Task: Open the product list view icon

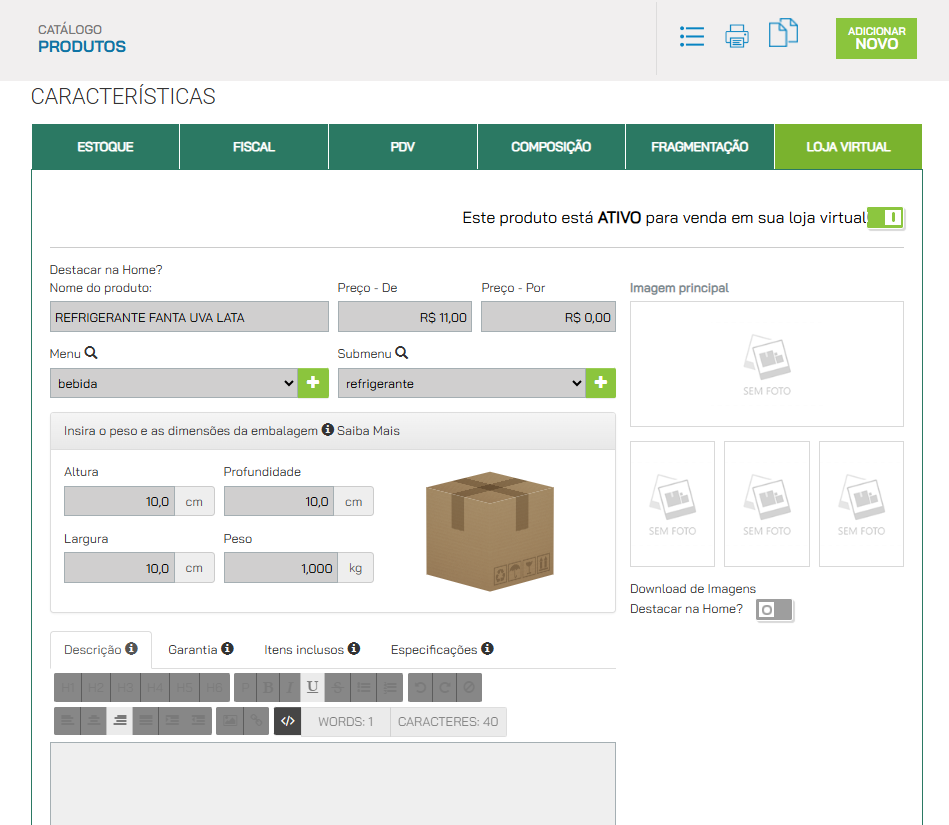Action: (x=691, y=37)
